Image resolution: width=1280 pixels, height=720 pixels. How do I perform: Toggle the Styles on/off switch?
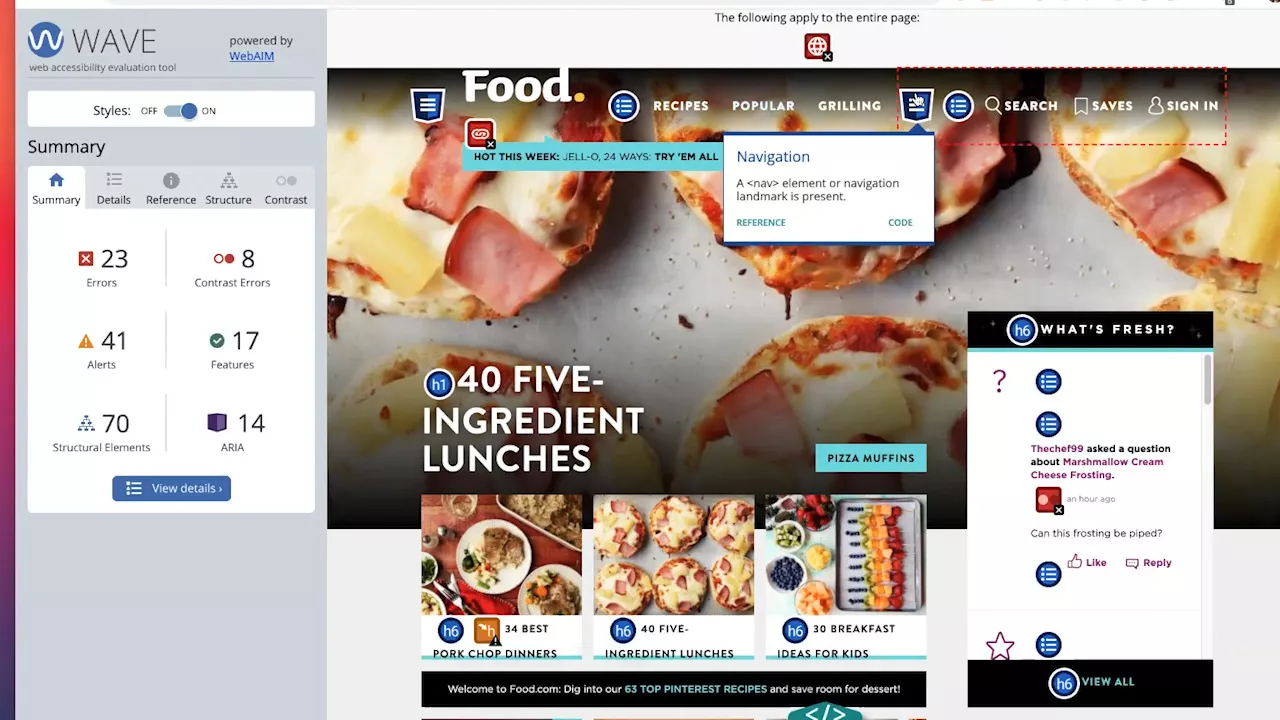click(181, 111)
